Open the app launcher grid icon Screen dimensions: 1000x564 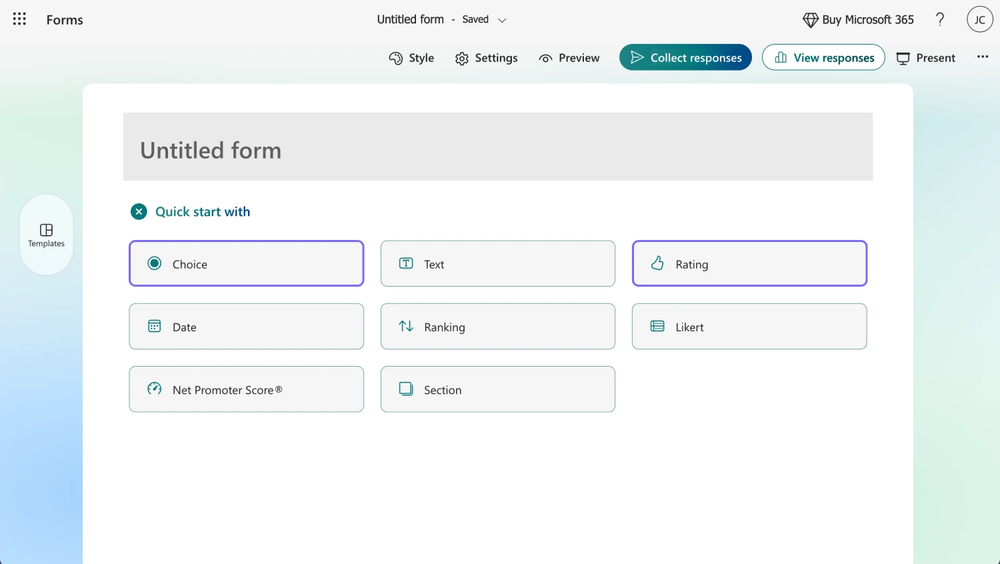click(19, 19)
